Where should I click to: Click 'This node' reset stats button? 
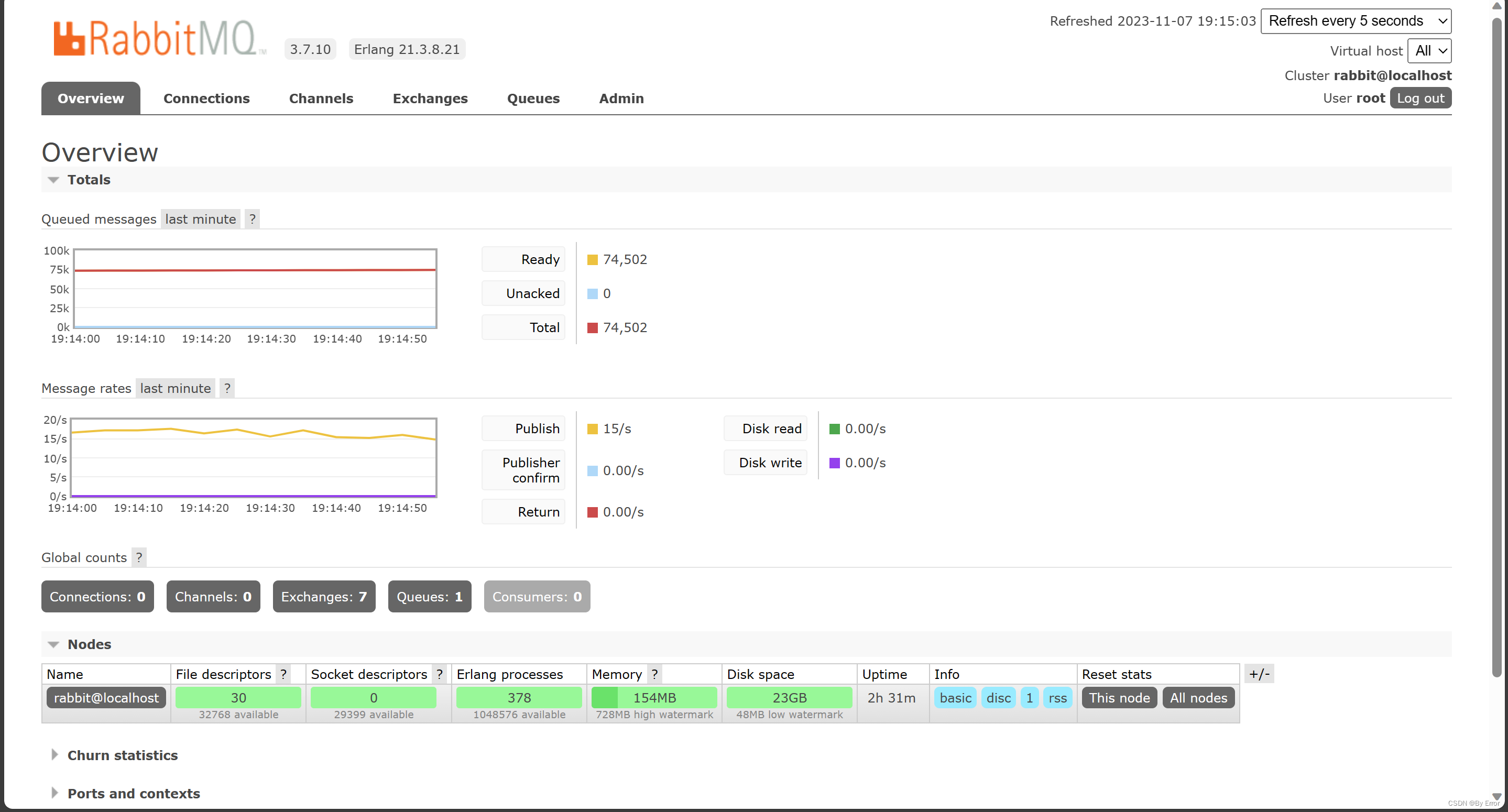pos(1120,697)
